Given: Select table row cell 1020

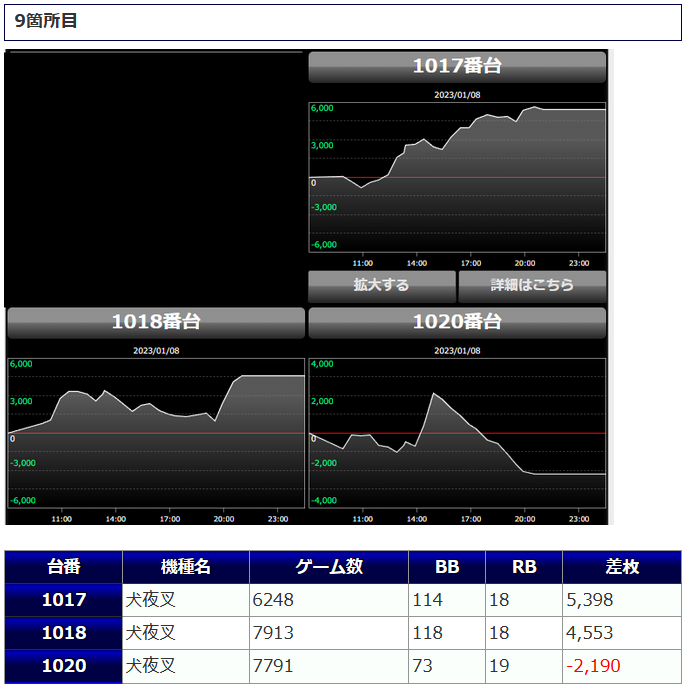Looking at the screenshot, I should click(x=64, y=666).
